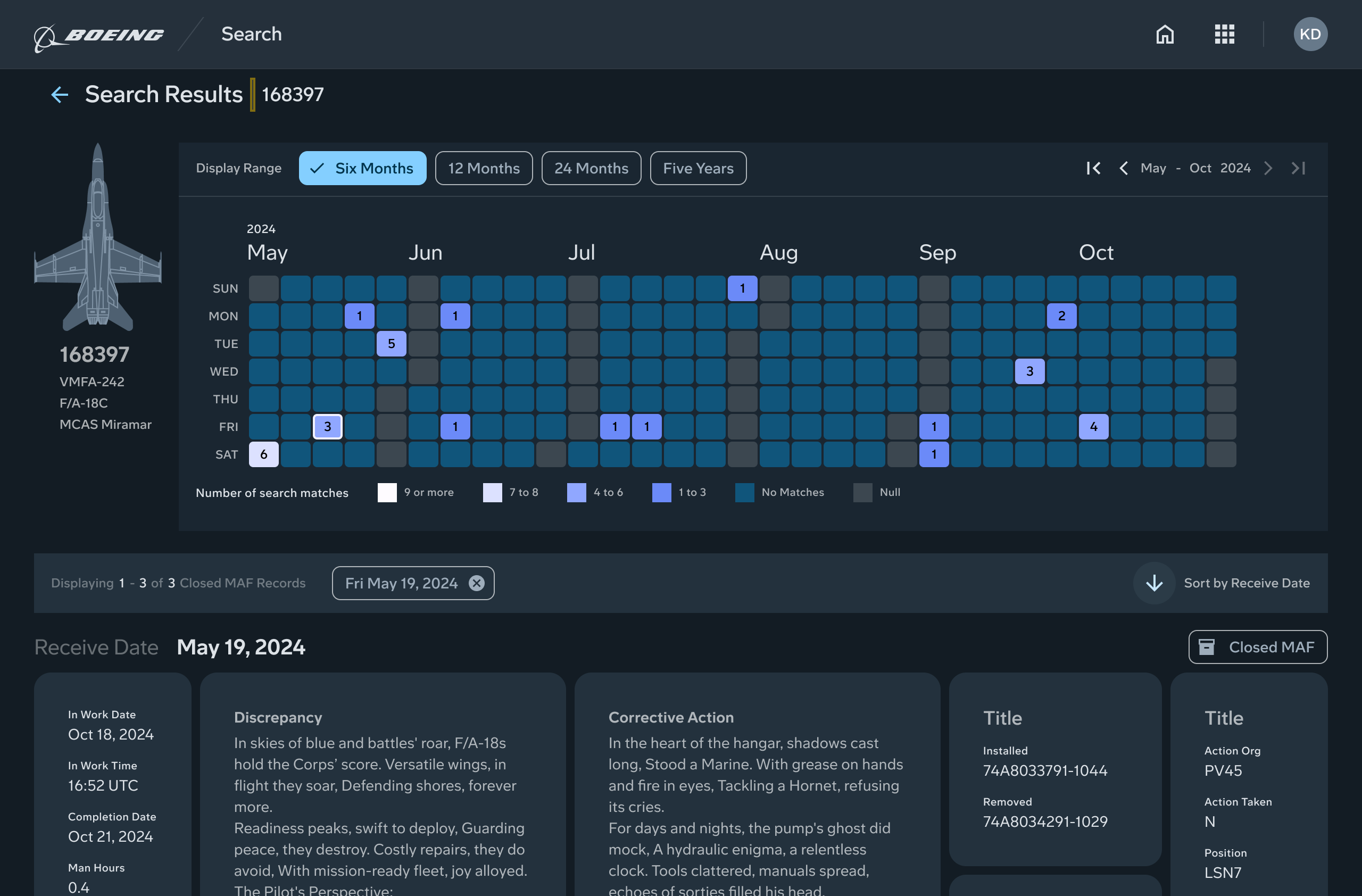Select the highlighted Friday cell with 3

(327, 427)
